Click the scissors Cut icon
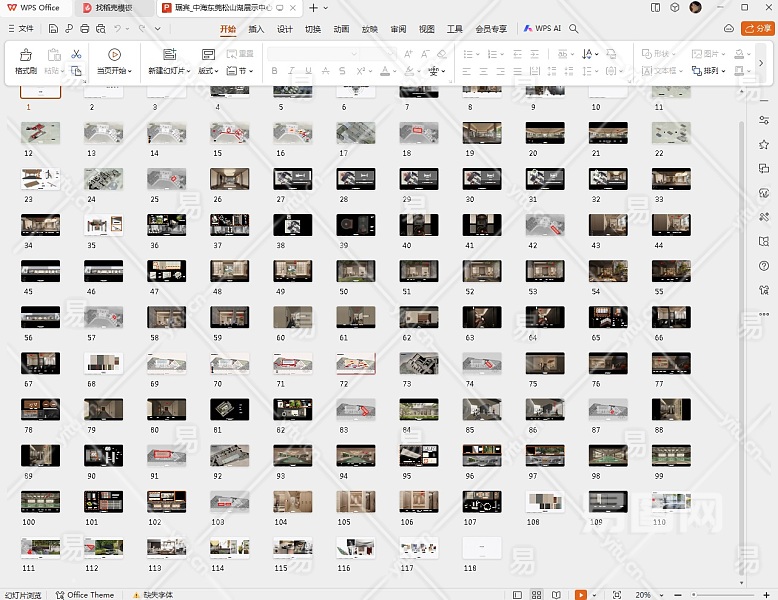This screenshot has height=600, width=778. (76, 54)
